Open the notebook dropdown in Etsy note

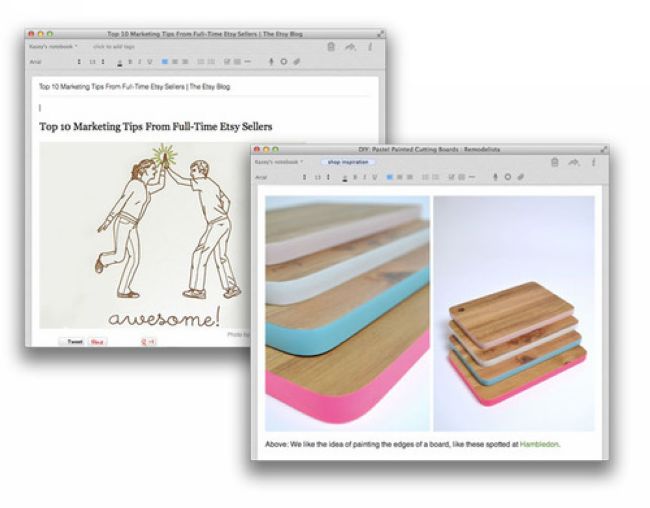[54, 46]
